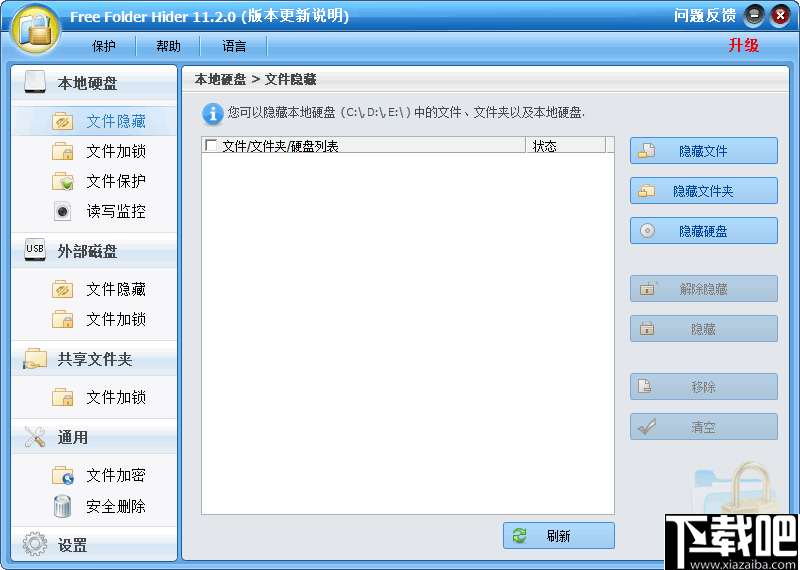Click the wrench tools icon beside 通用

[35, 437]
